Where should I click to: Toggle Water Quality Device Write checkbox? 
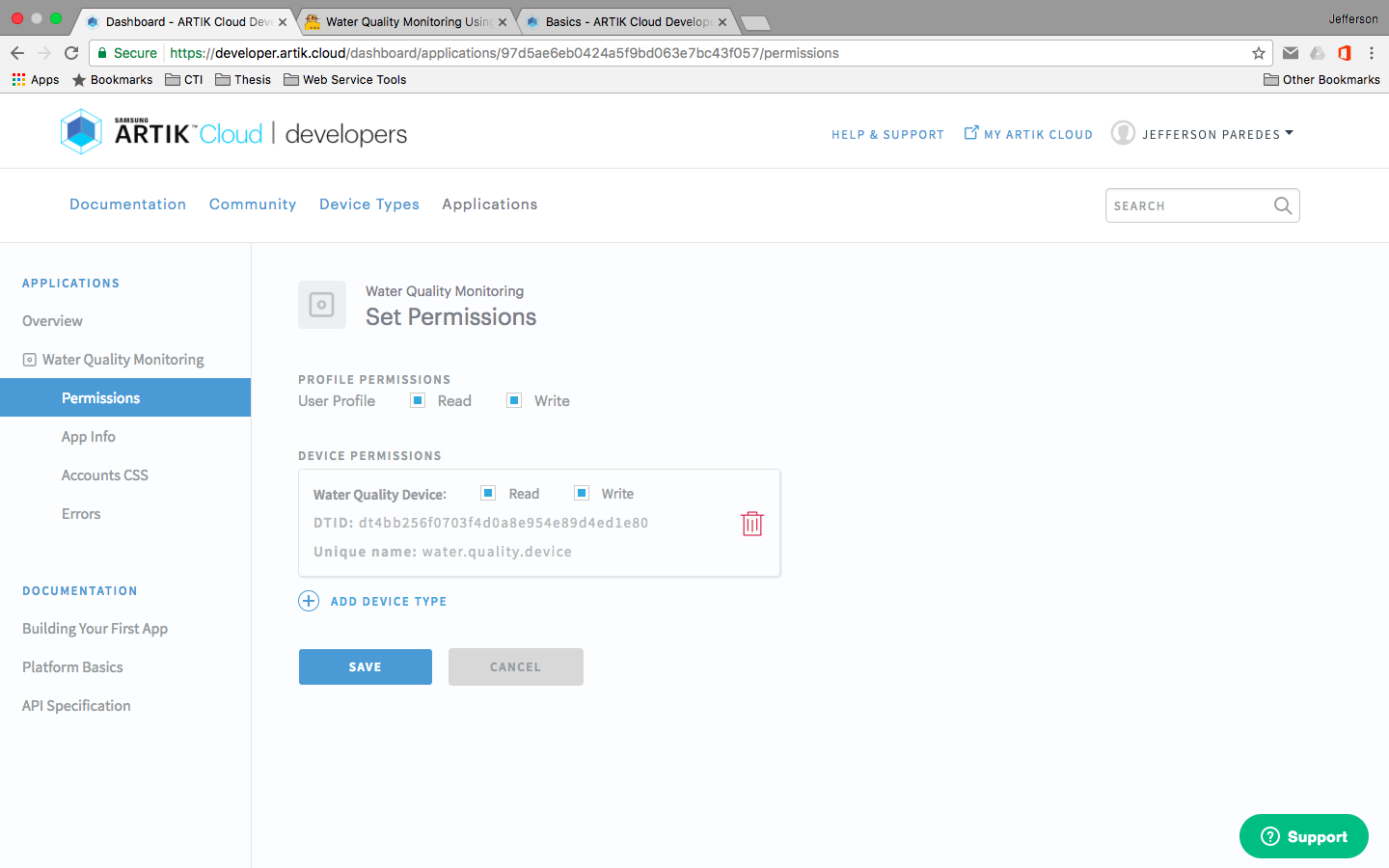[582, 493]
